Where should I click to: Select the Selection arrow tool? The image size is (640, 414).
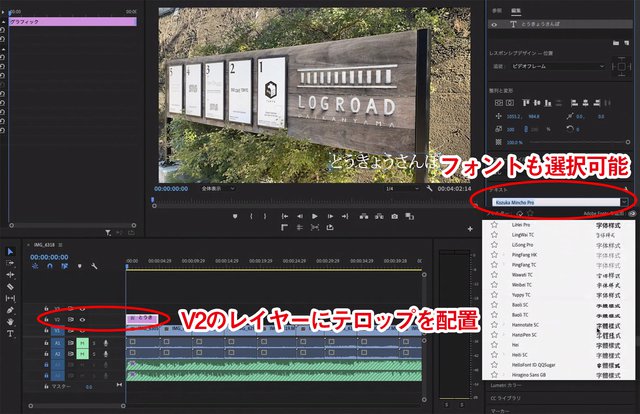click(11, 251)
